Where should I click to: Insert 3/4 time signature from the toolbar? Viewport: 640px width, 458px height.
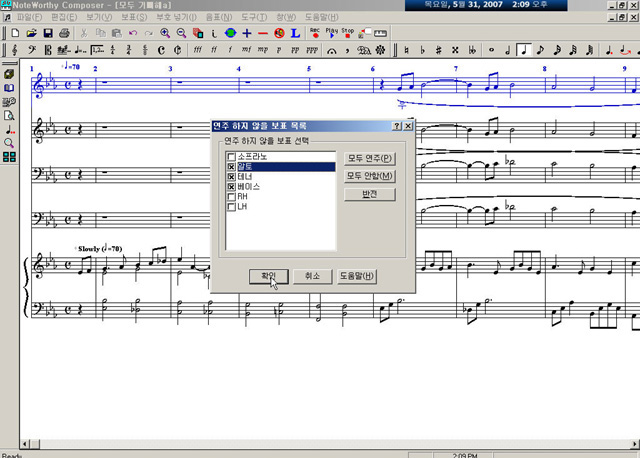[129, 50]
